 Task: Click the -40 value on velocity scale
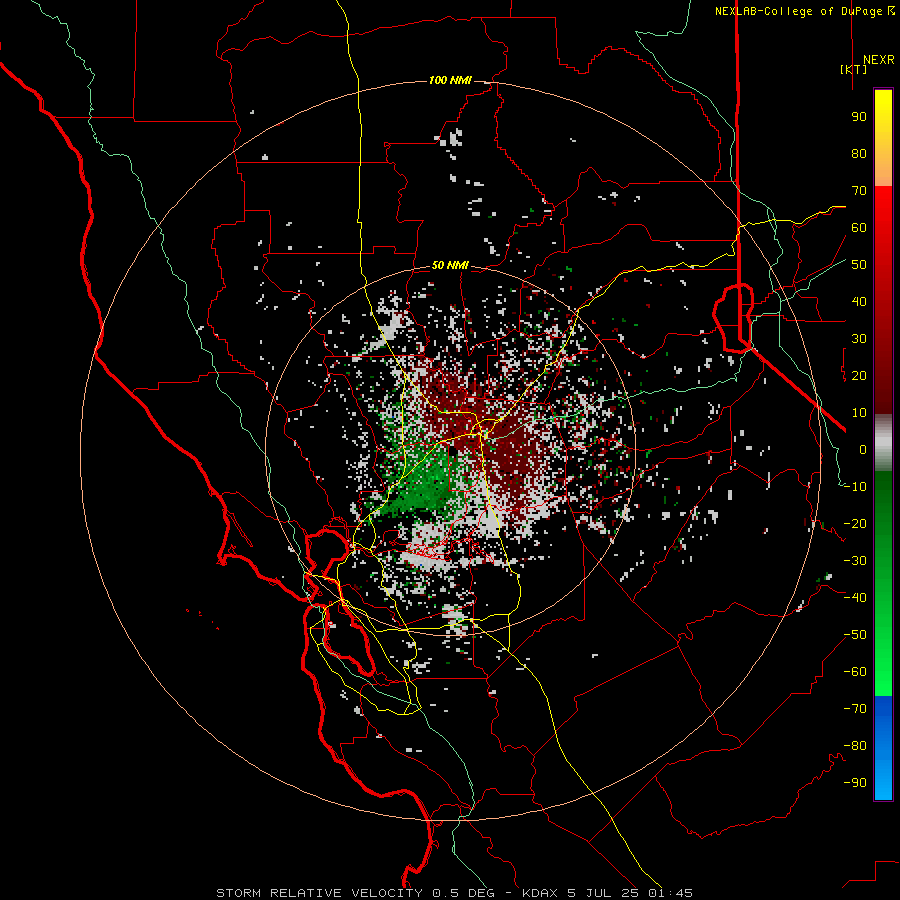pyautogui.click(x=855, y=598)
